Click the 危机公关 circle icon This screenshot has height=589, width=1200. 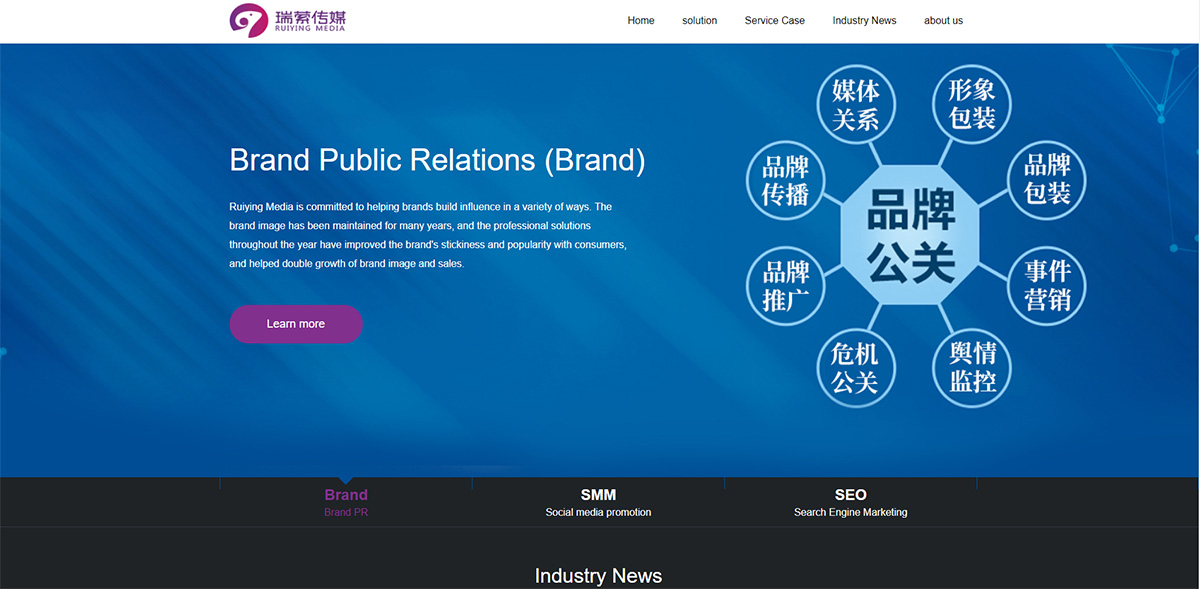click(855, 367)
